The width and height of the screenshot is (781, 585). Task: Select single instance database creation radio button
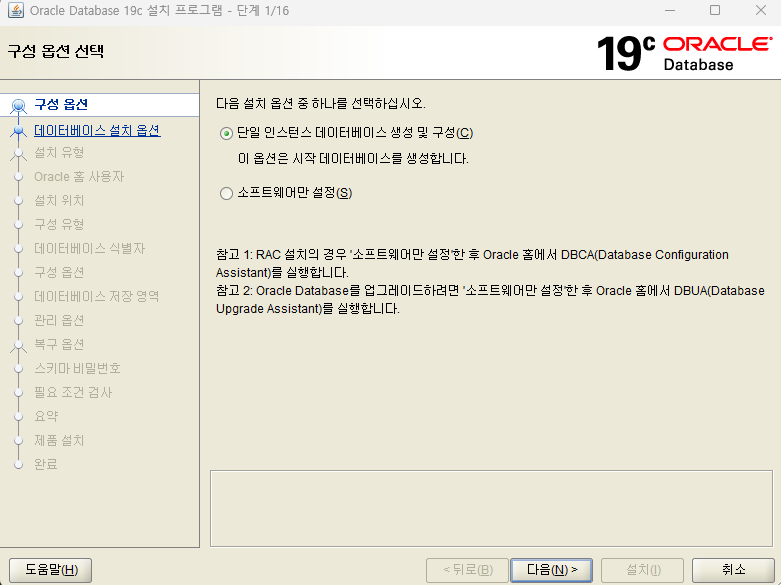(226, 134)
